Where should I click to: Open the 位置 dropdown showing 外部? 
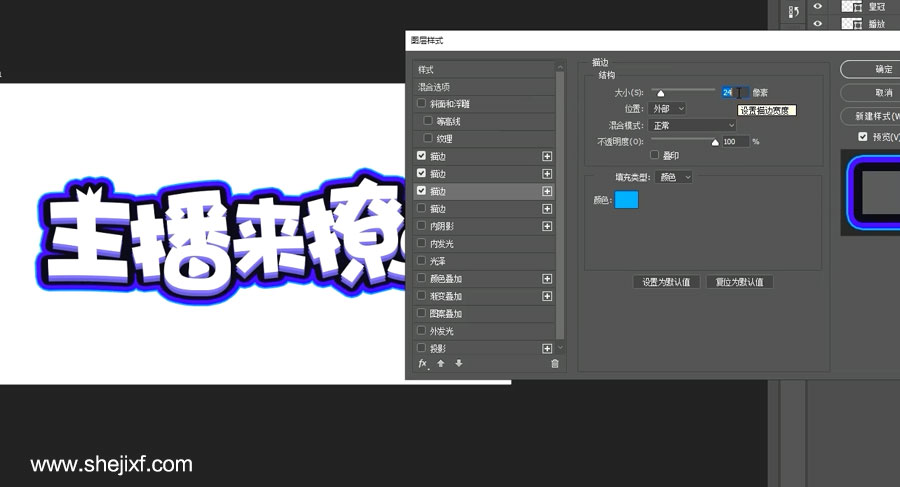[667, 108]
